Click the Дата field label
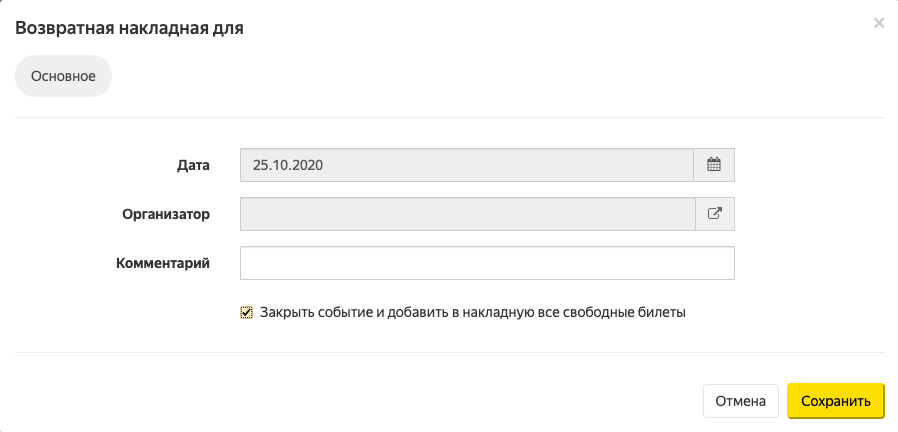This screenshot has height=432, width=898. pos(193,166)
